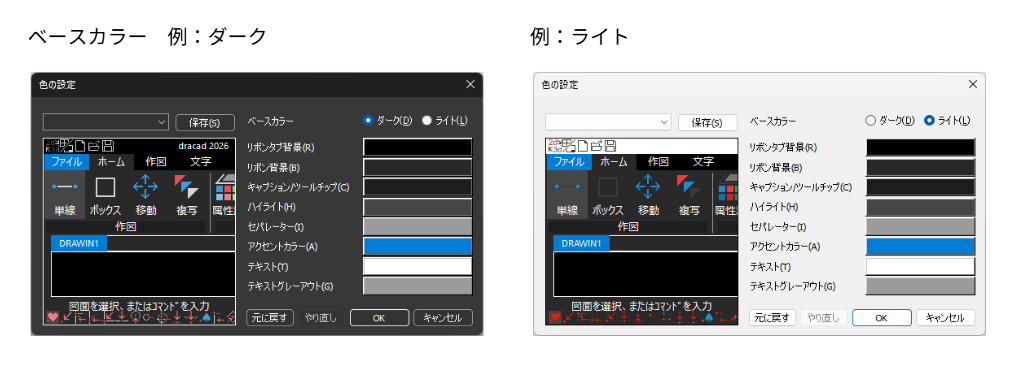Pick リボン背景 color swatch, dark dialog
1015x366 pixels.
[x=418, y=167]
